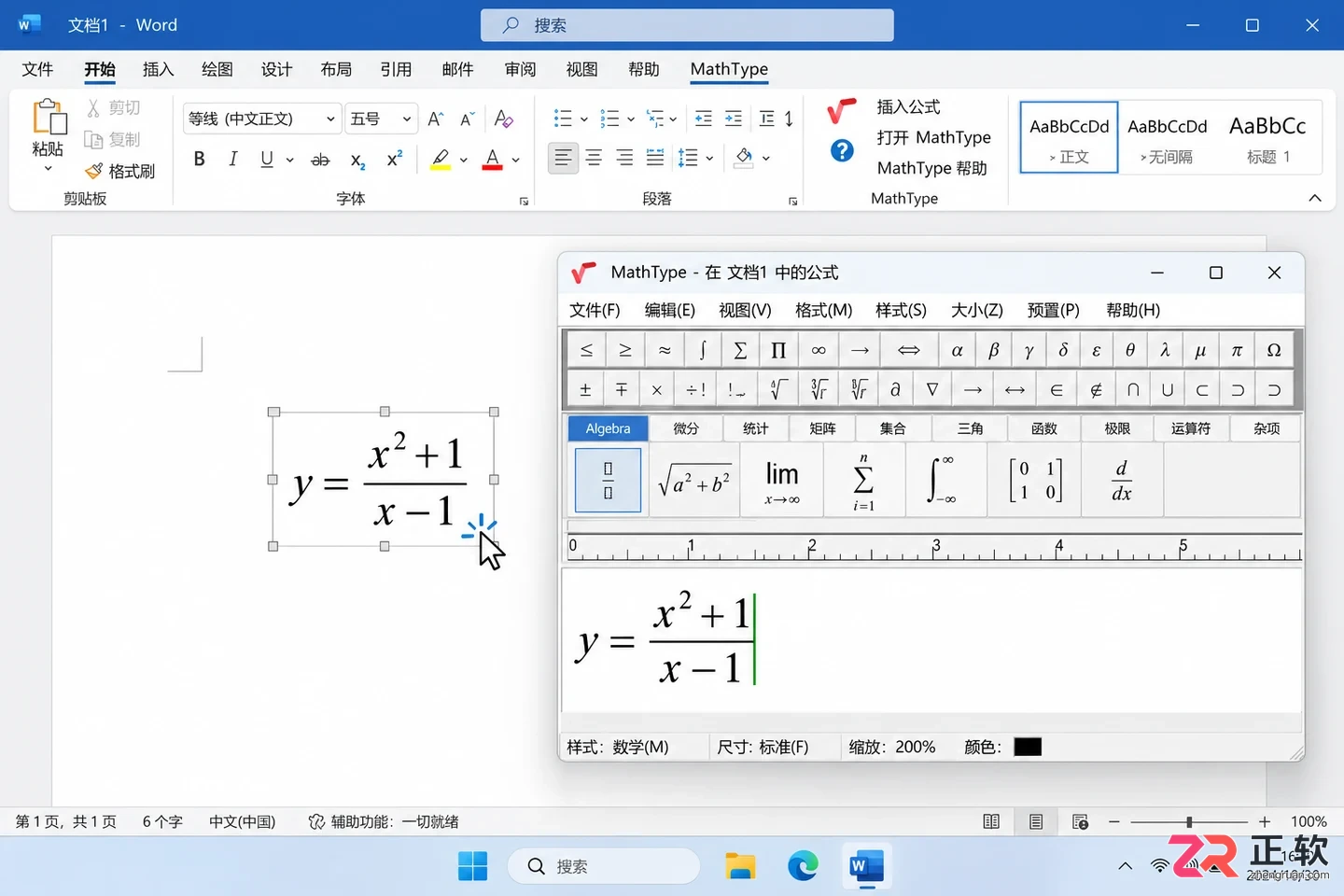
Task: Switch to the 矩阵 tab in MathType
Action: [822, 428]
